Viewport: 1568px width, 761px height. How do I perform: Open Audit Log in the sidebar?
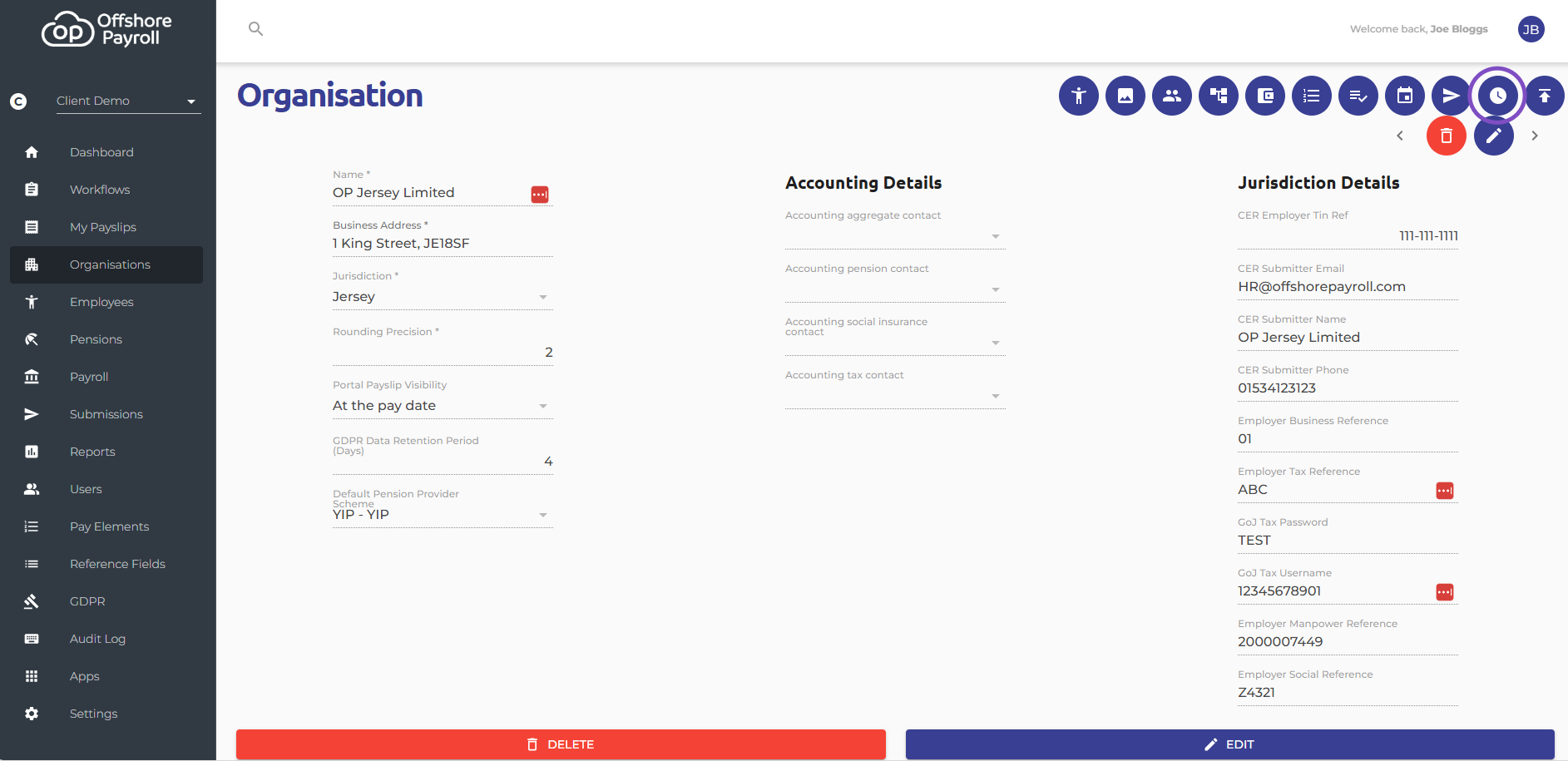pos(106,639)
